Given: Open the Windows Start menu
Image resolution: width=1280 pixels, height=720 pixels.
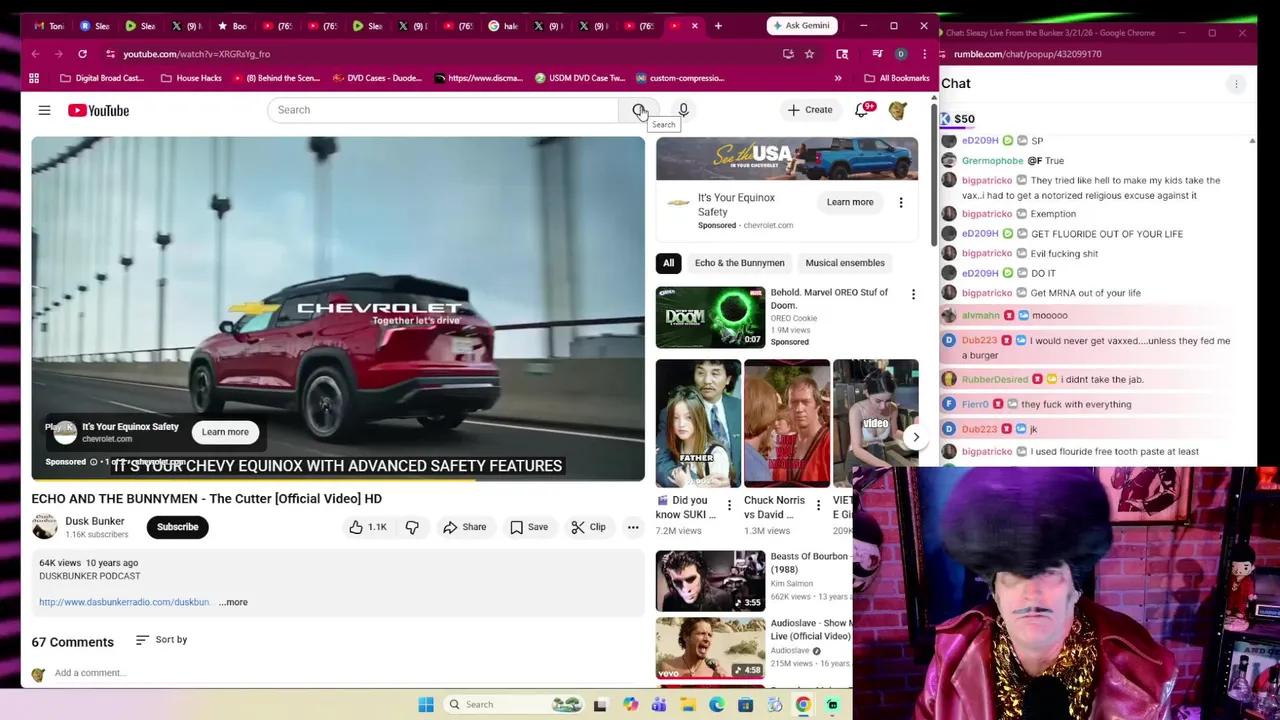Looking at the screenshot, I should point(426,705).
